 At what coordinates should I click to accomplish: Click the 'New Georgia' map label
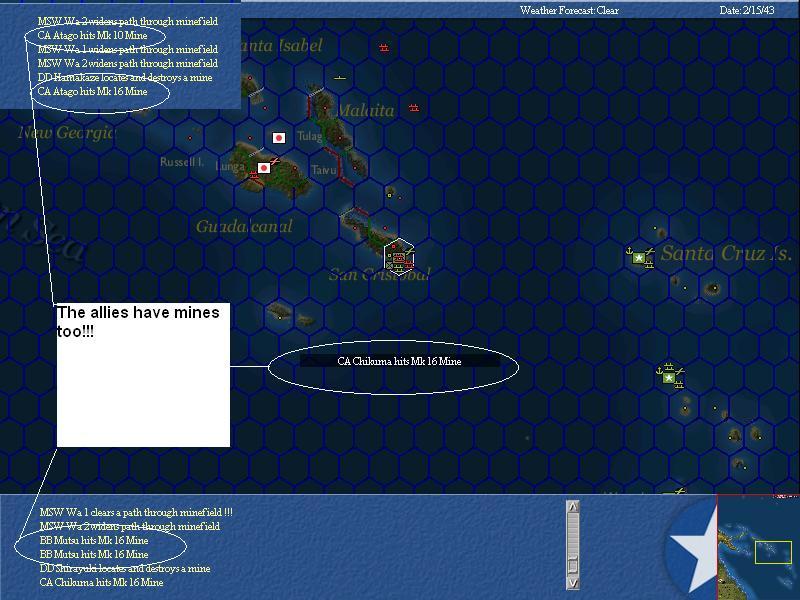67,133
